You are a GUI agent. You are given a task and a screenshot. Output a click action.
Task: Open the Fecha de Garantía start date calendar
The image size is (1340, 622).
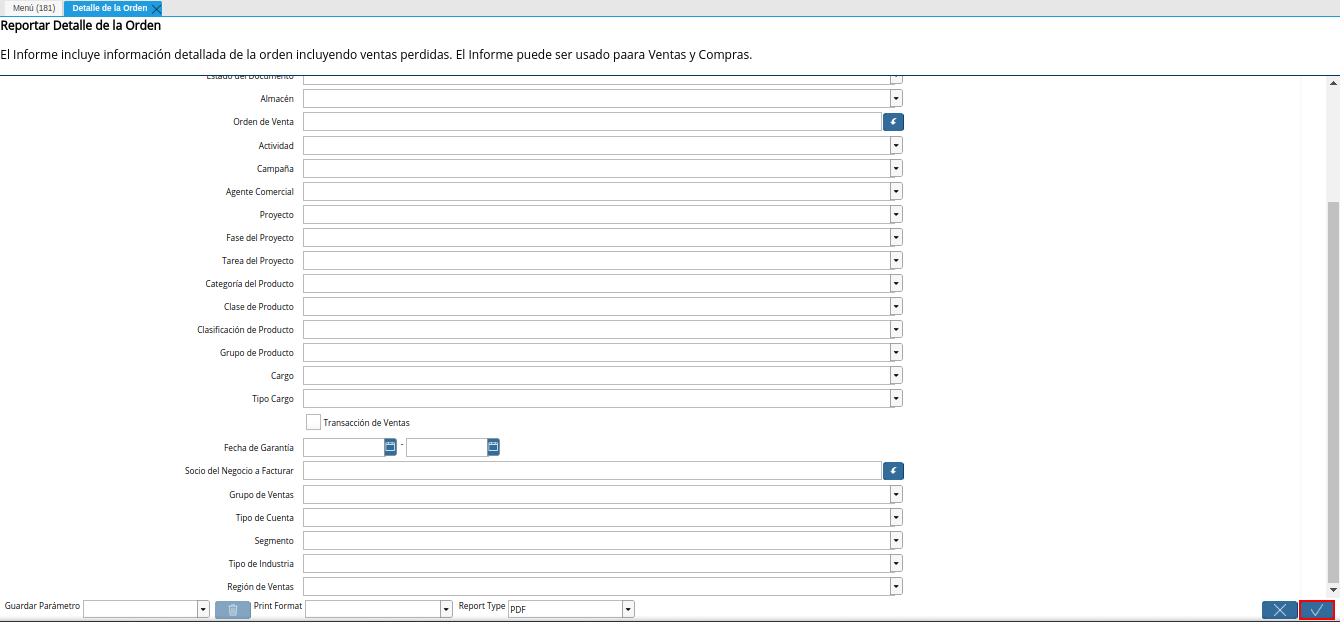[x=391, y=448]
